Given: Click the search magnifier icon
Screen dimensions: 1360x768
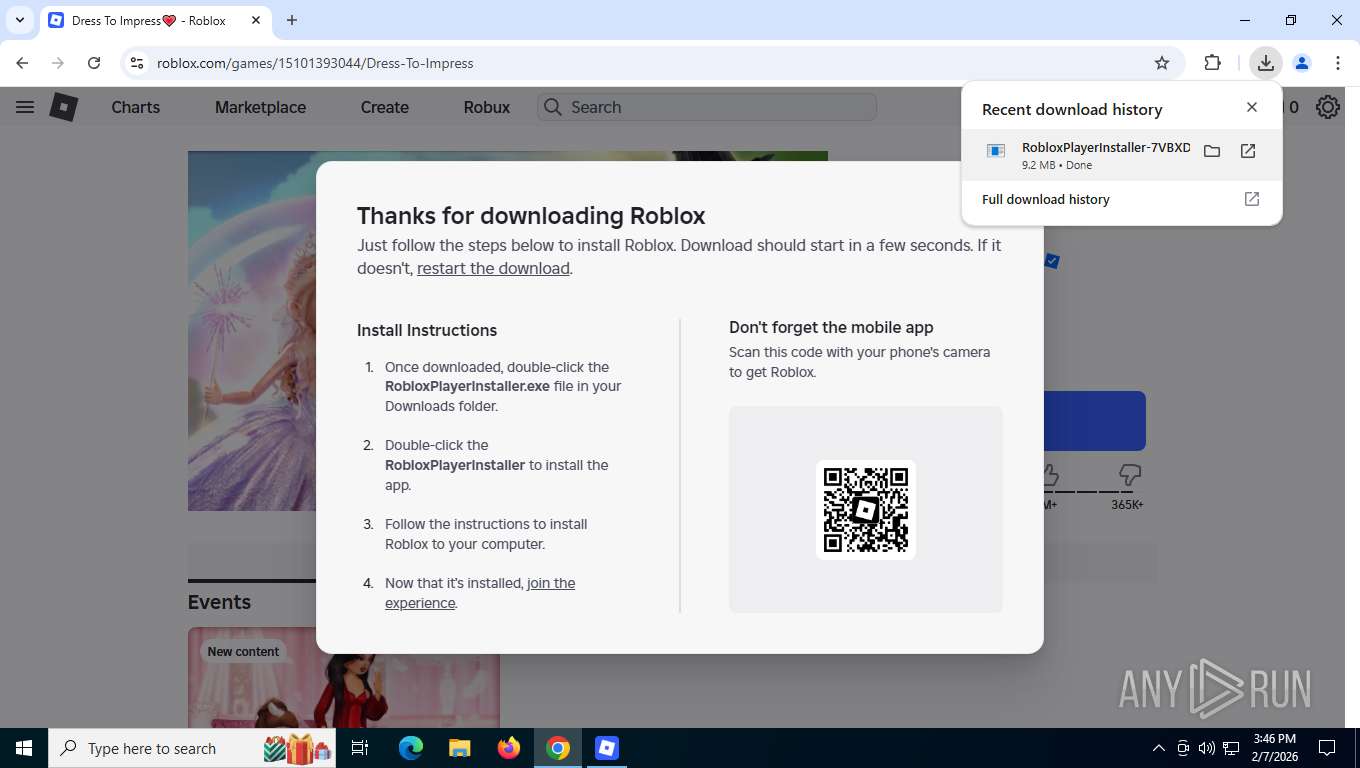Looking at the screenshot, I should (x=552, y=107).
